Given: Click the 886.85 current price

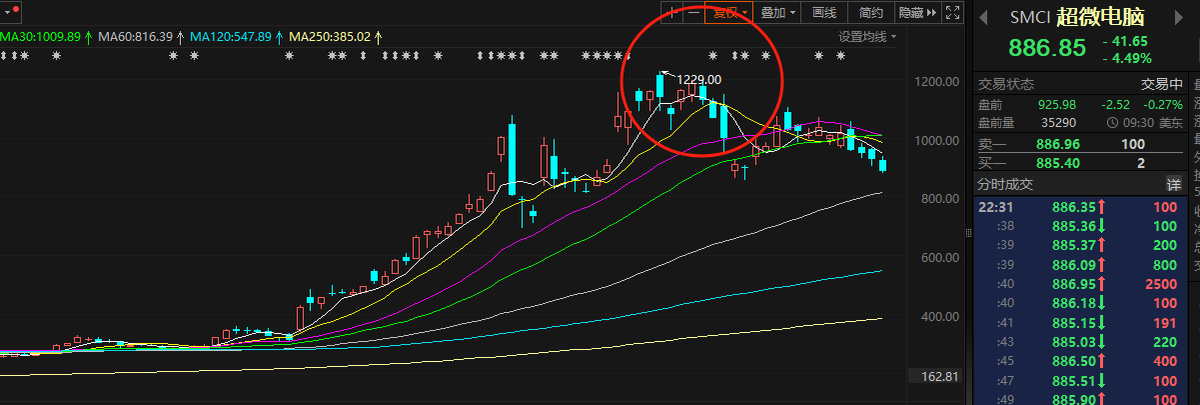Looking at the screenshot, I should pos(1046,49).
